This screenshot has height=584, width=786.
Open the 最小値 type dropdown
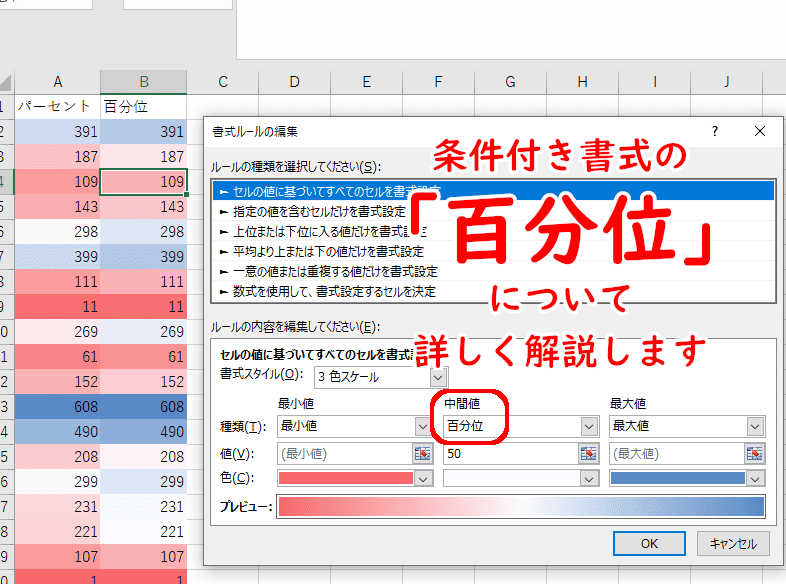tap(423, 427)
